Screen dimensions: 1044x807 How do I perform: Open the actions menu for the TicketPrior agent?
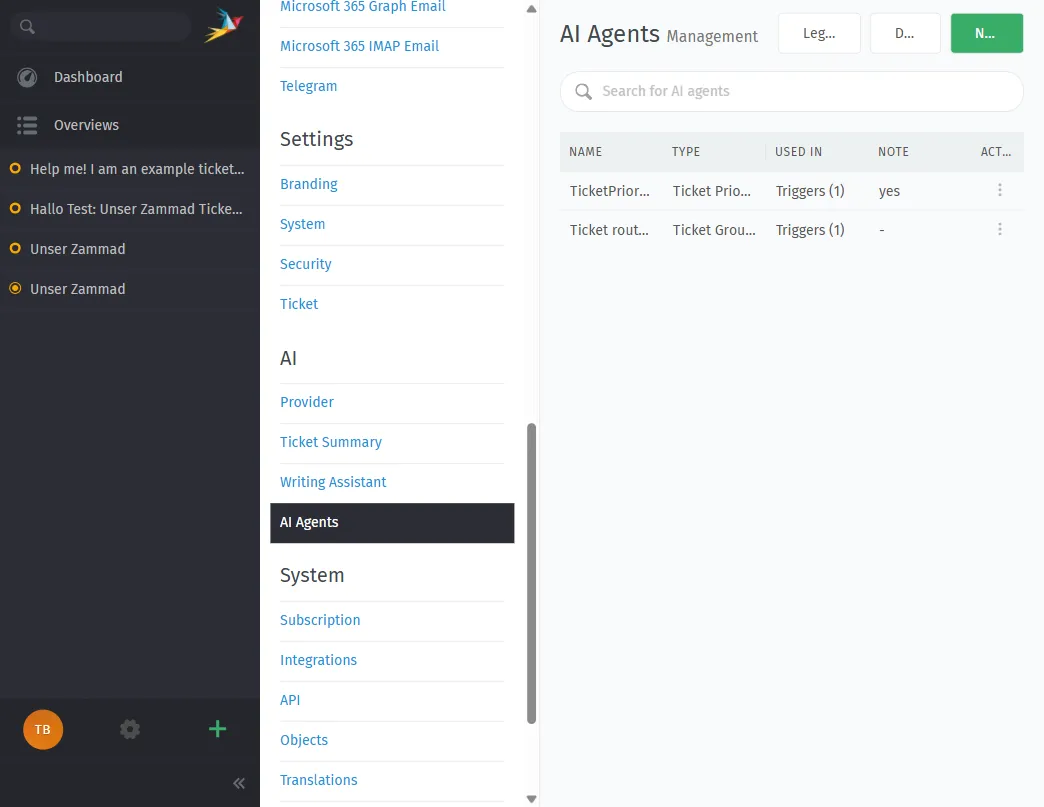pyautogui.click(x=1000, y=190)
